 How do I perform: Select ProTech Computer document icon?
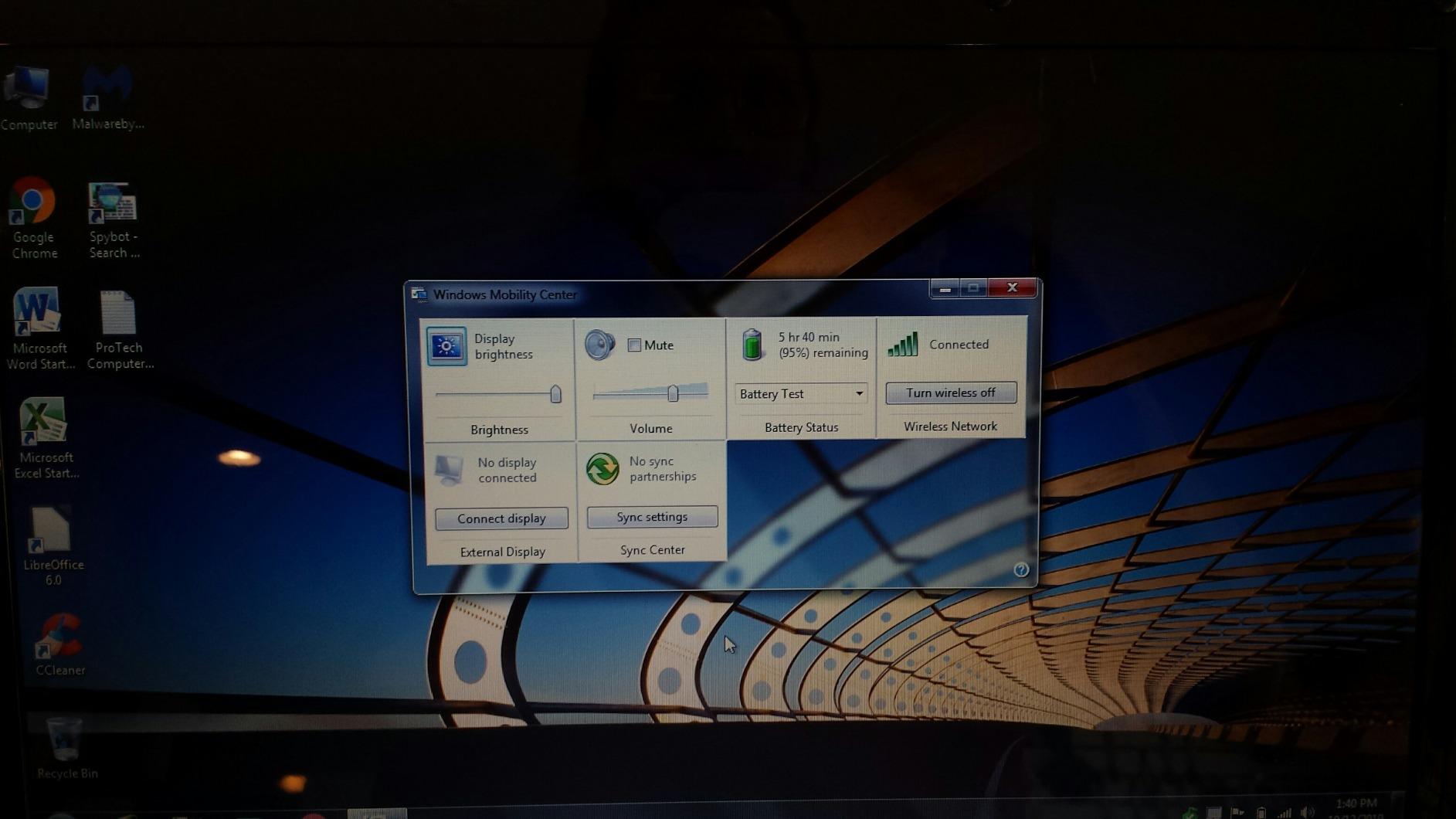(120, 330)
